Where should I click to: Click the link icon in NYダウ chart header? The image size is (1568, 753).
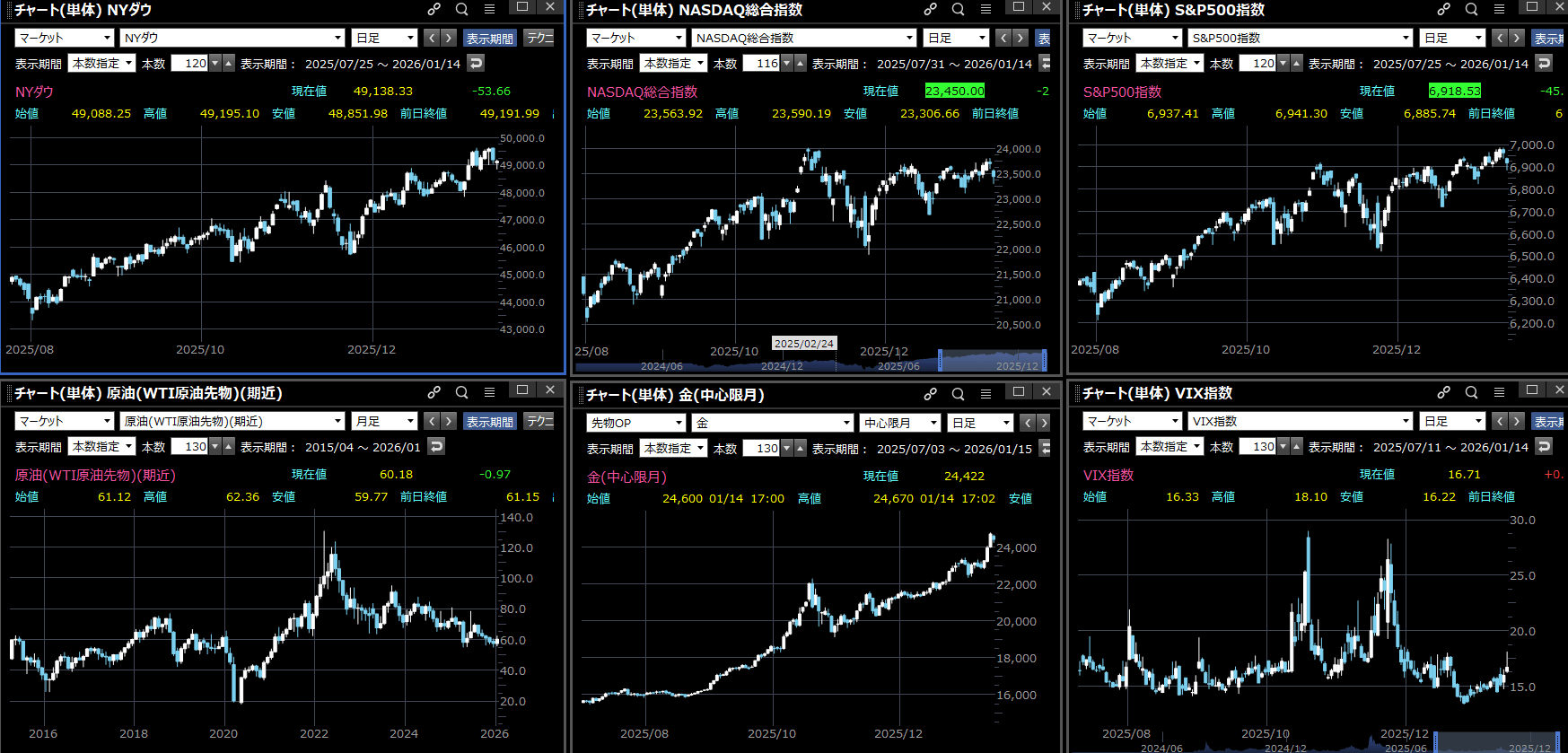pyautogui.click(x=434, y=9)
